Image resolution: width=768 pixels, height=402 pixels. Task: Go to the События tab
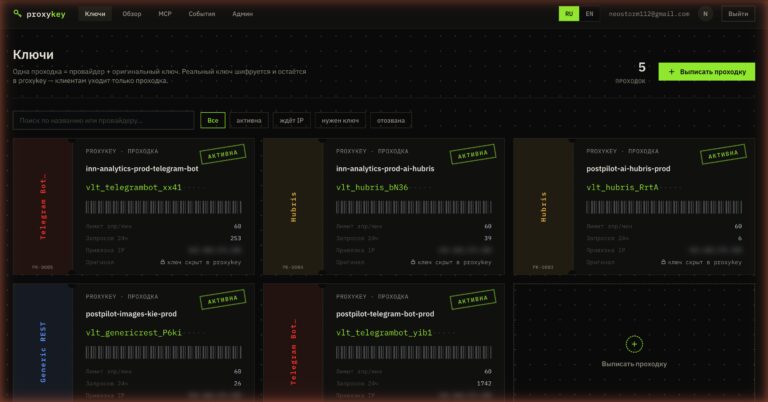point(202,14)
